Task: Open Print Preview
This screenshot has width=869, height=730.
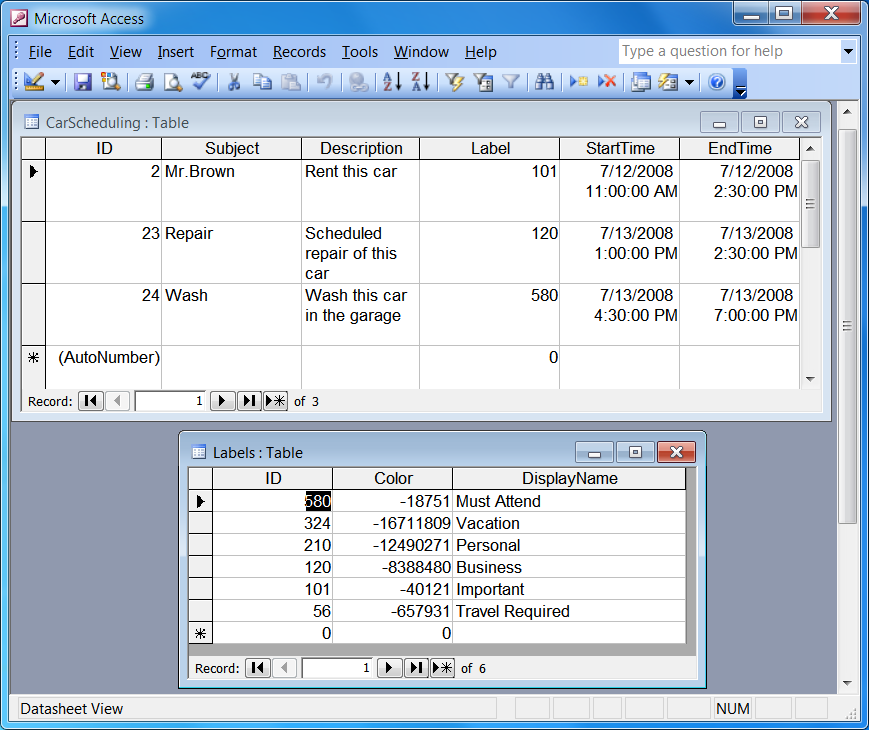Action: click(x=172, y=82)
